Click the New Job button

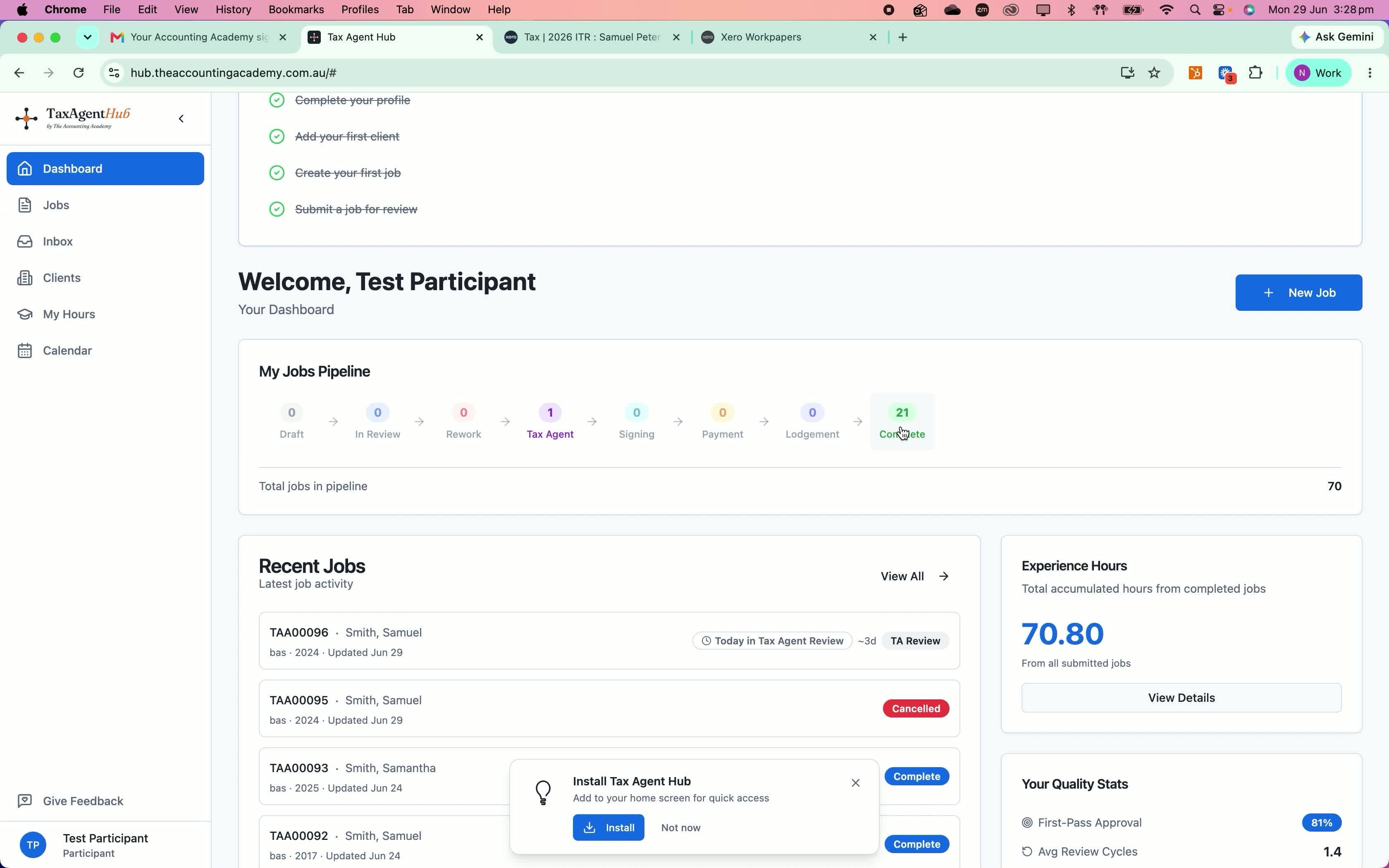[1298, 293]
